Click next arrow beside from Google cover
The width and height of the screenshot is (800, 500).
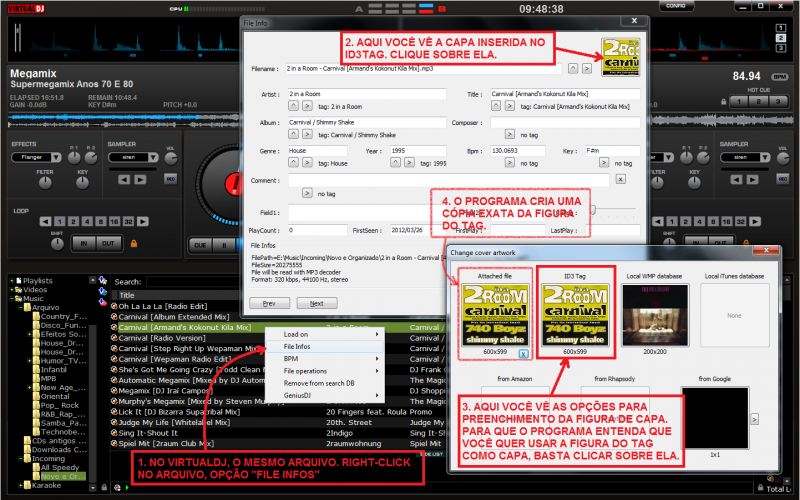coord(755,419)
